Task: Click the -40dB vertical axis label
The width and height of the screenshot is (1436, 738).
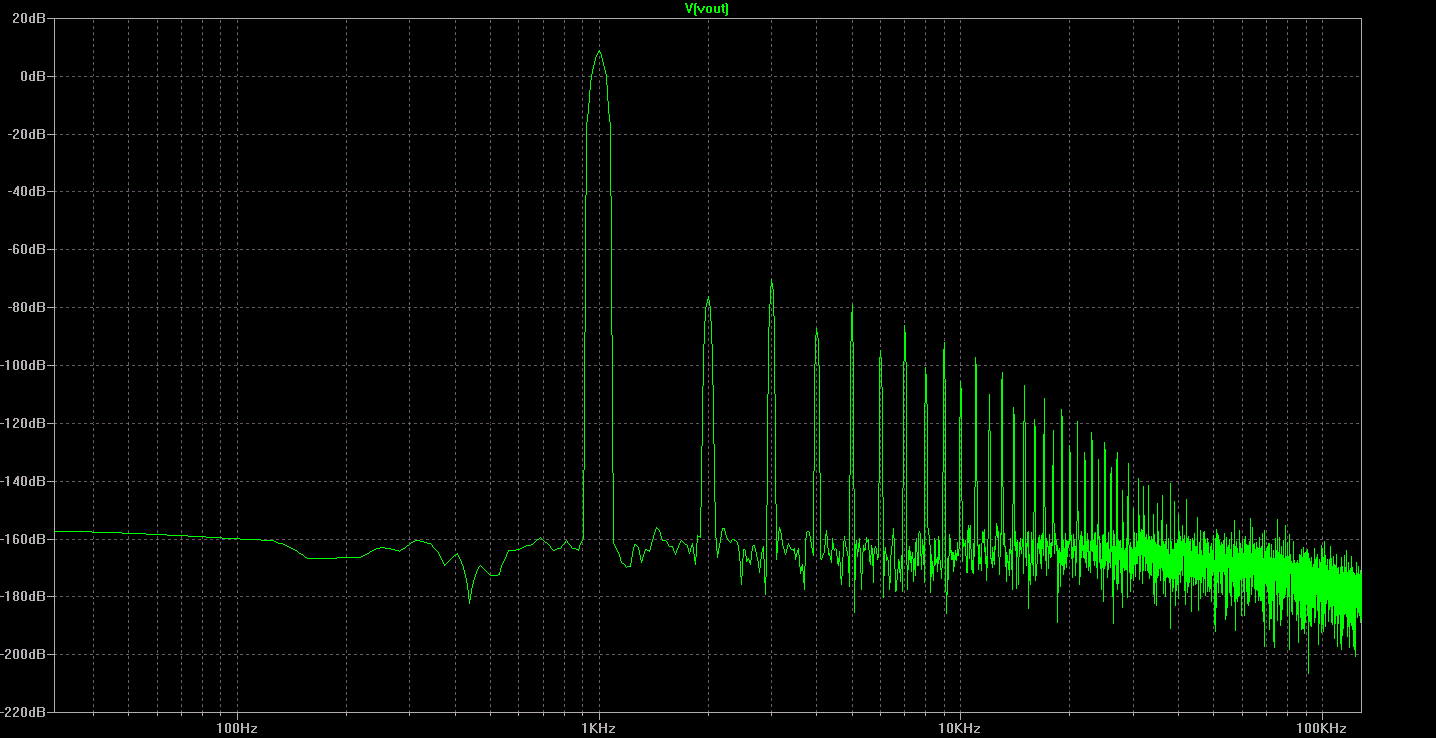Action: (x=29, y=192)
